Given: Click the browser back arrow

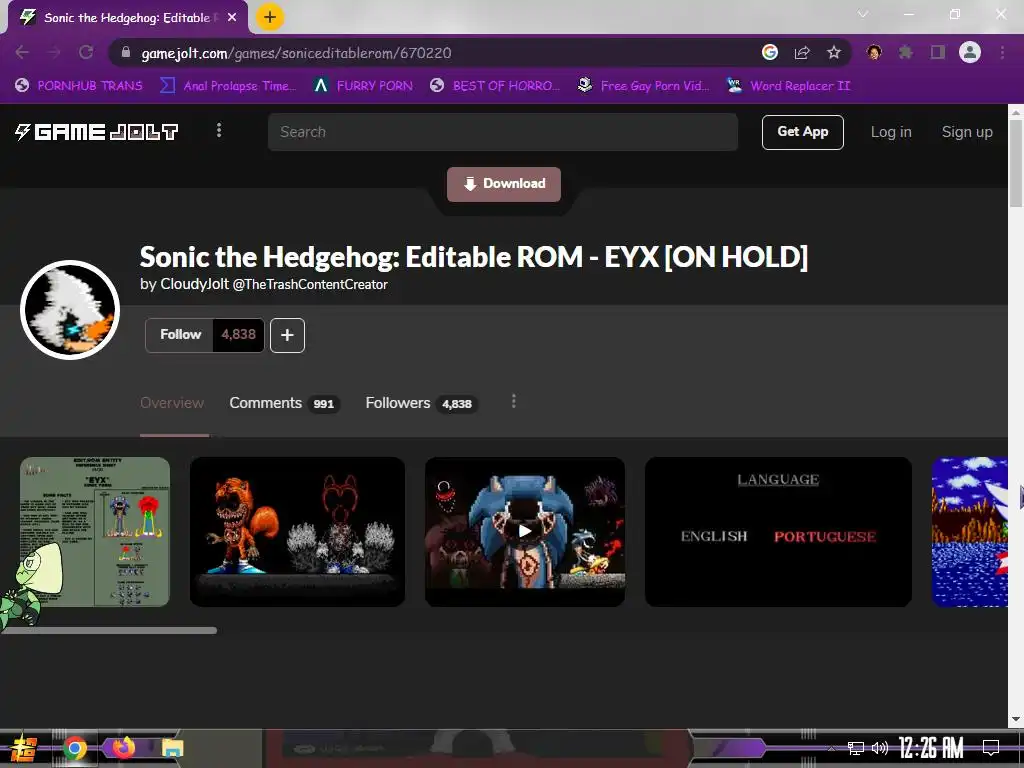Looking at the screenshot, I should pyautogui.click(x=22, y=52).
